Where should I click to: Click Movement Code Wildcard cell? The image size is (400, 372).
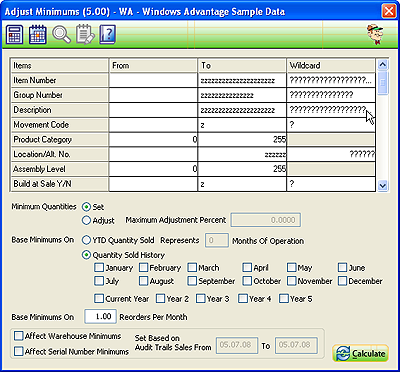click(331, 125)
